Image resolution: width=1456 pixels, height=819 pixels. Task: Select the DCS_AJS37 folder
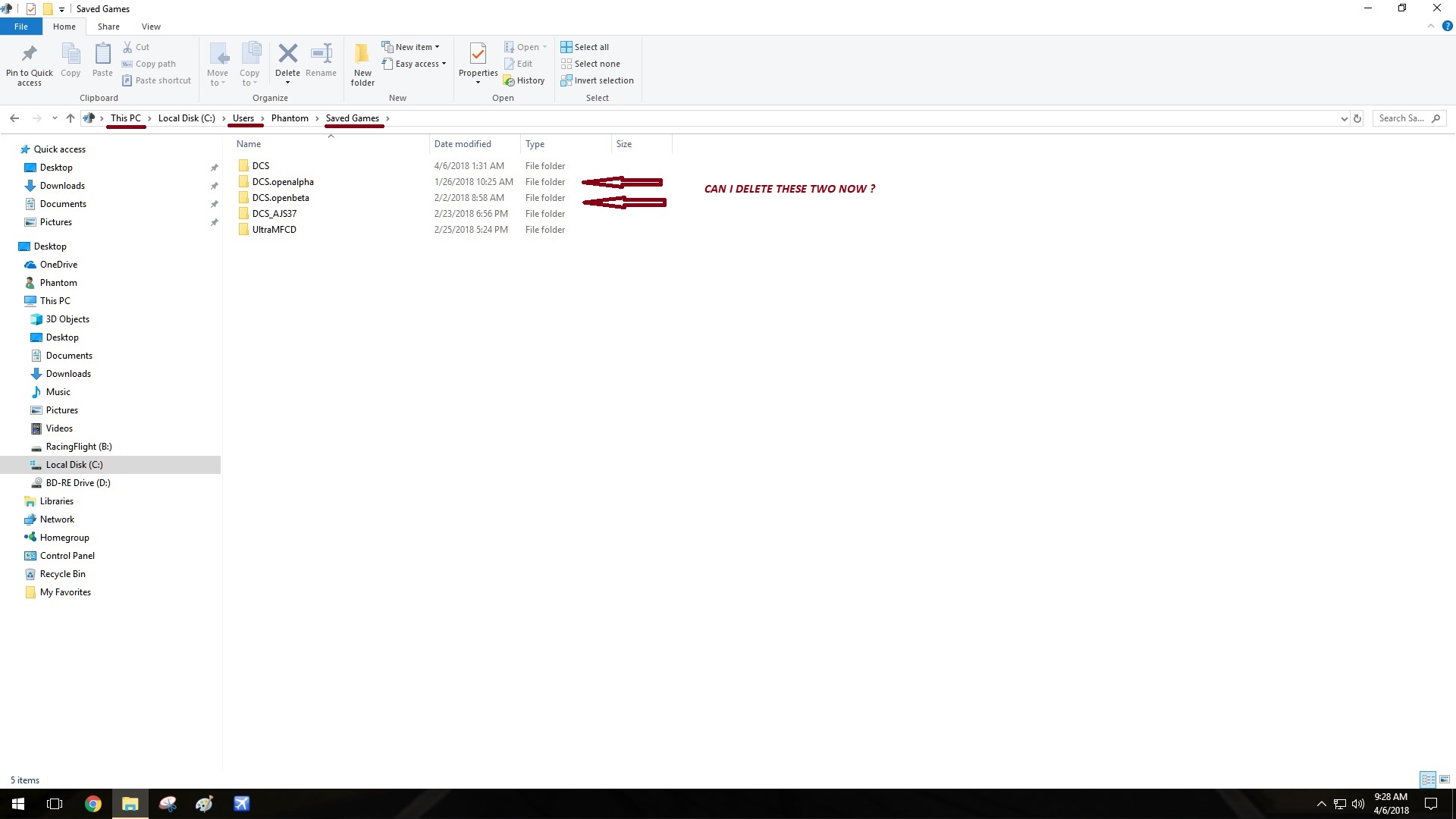pyautogui.click(x=275, y=214)
